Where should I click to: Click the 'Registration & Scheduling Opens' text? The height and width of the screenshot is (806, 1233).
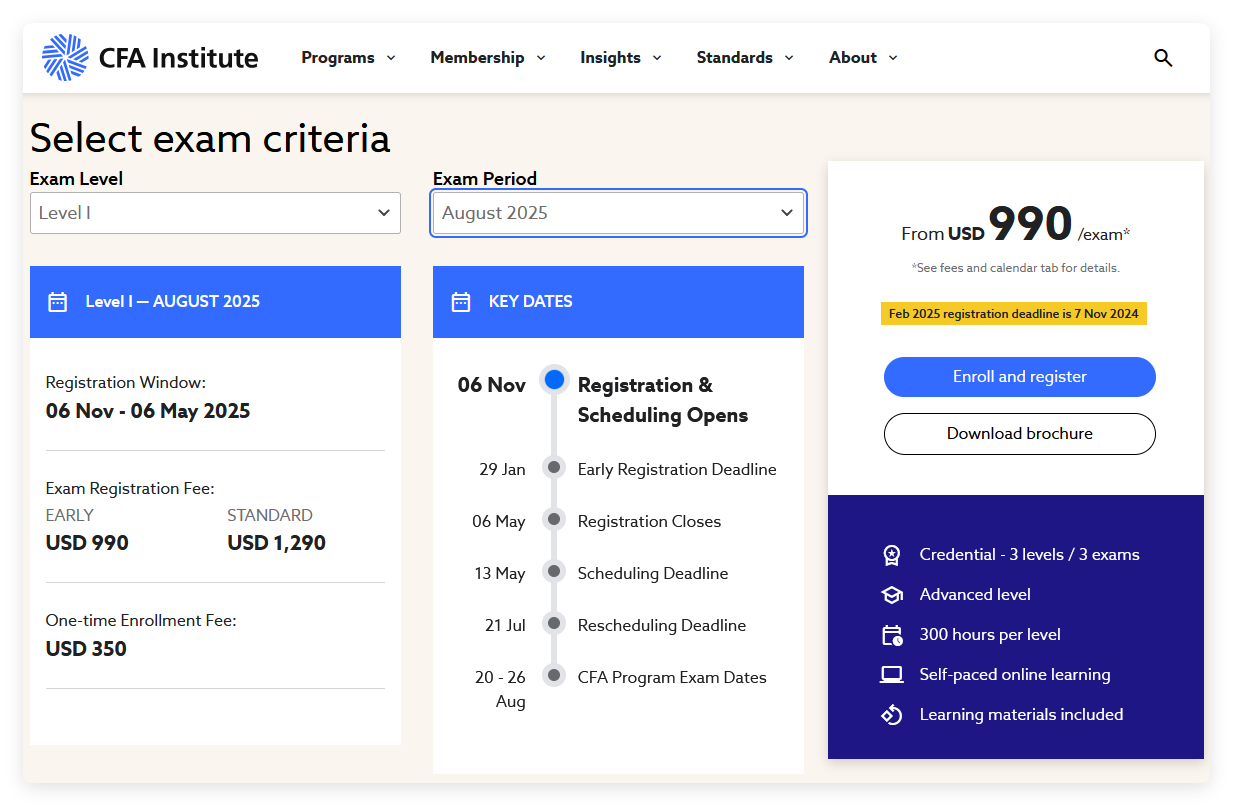(x=663, y=400)
